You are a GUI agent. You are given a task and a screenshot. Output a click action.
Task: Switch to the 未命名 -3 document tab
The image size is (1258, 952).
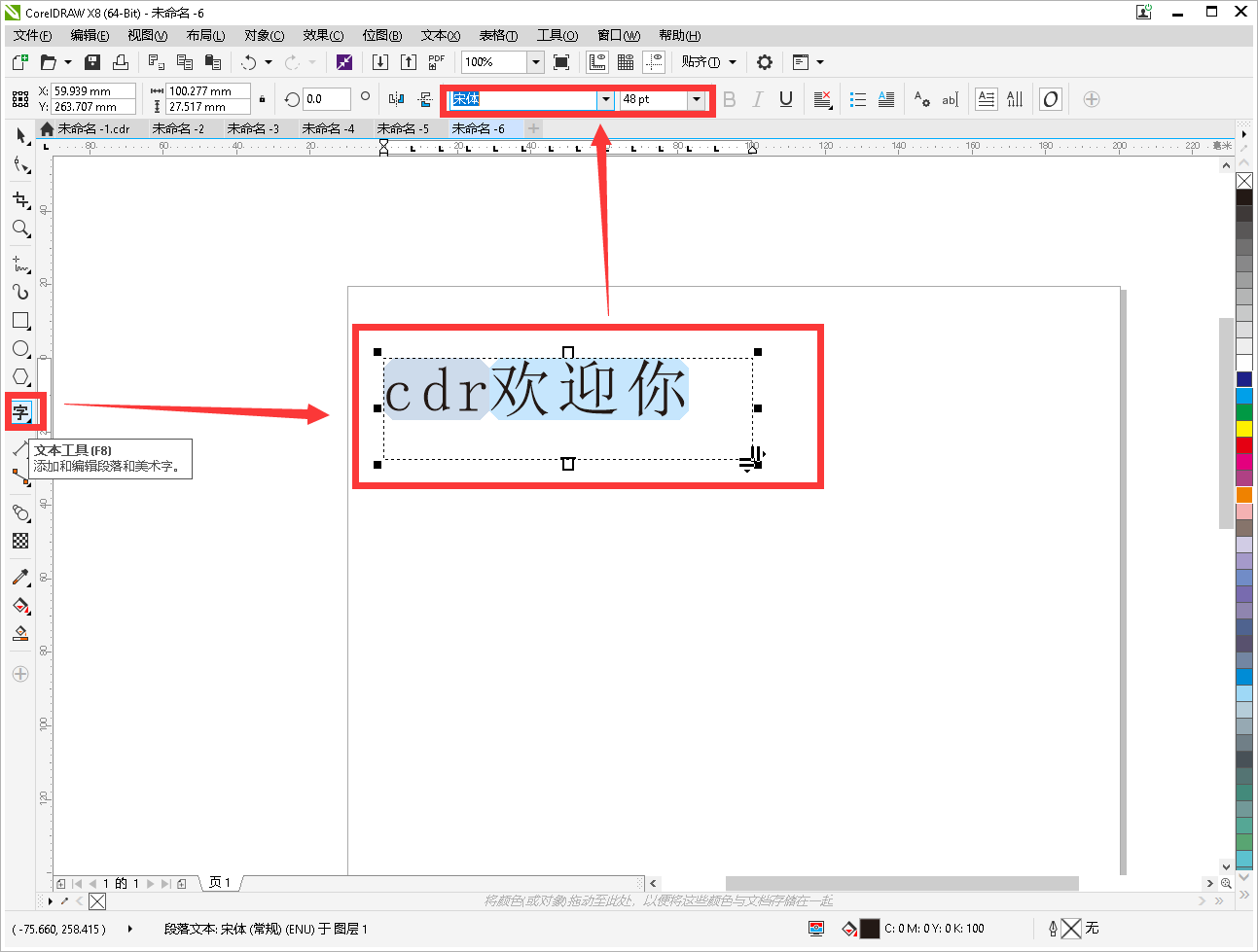point(253,128)
